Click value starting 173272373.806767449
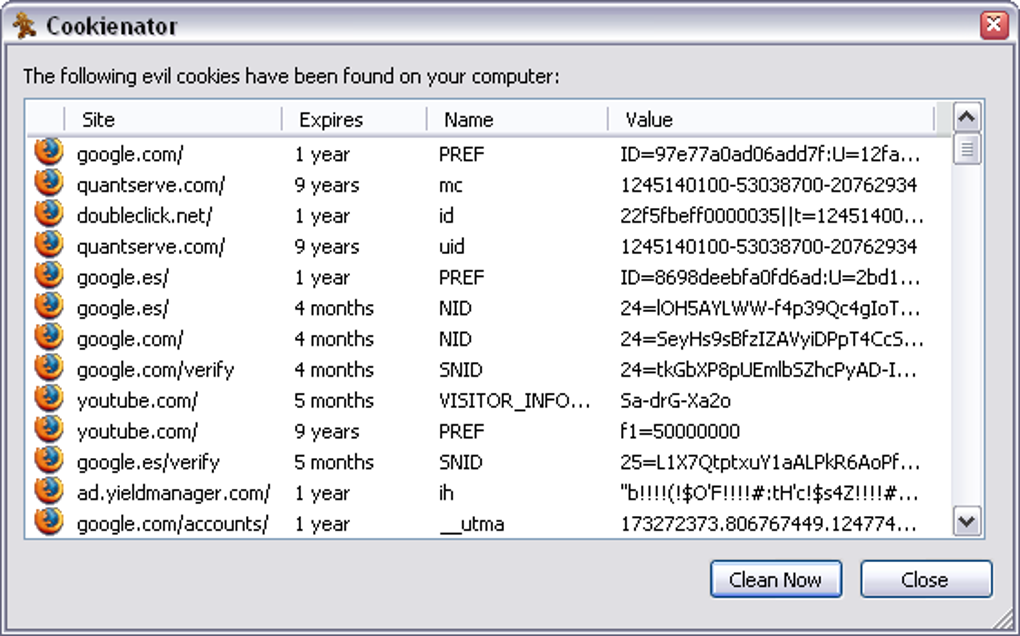This screenshot has width=1020, height=636. coord(768,524)
